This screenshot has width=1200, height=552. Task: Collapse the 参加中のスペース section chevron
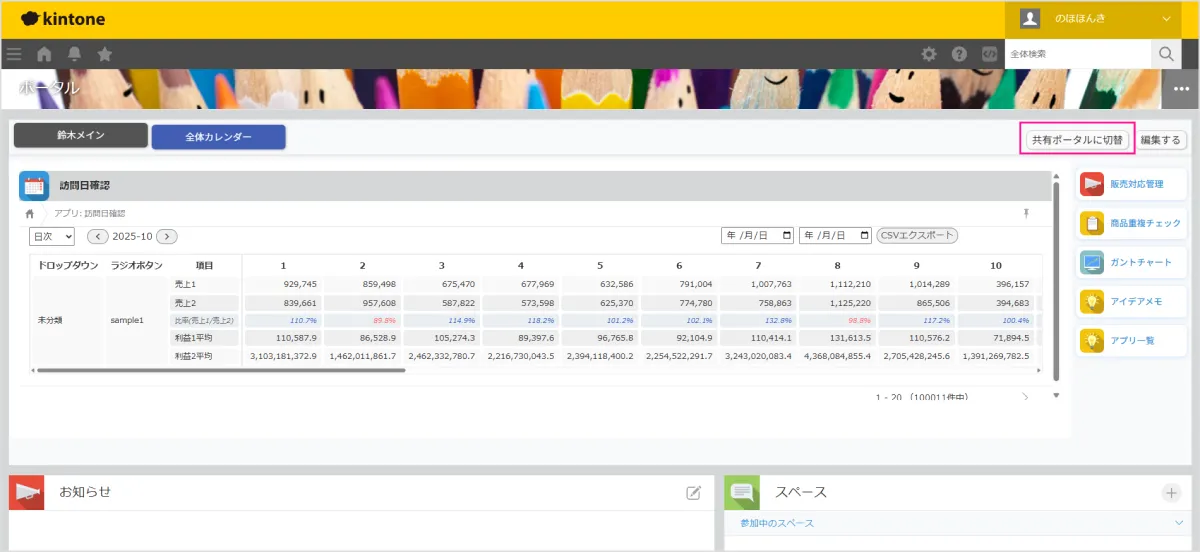coord(1178,523)
